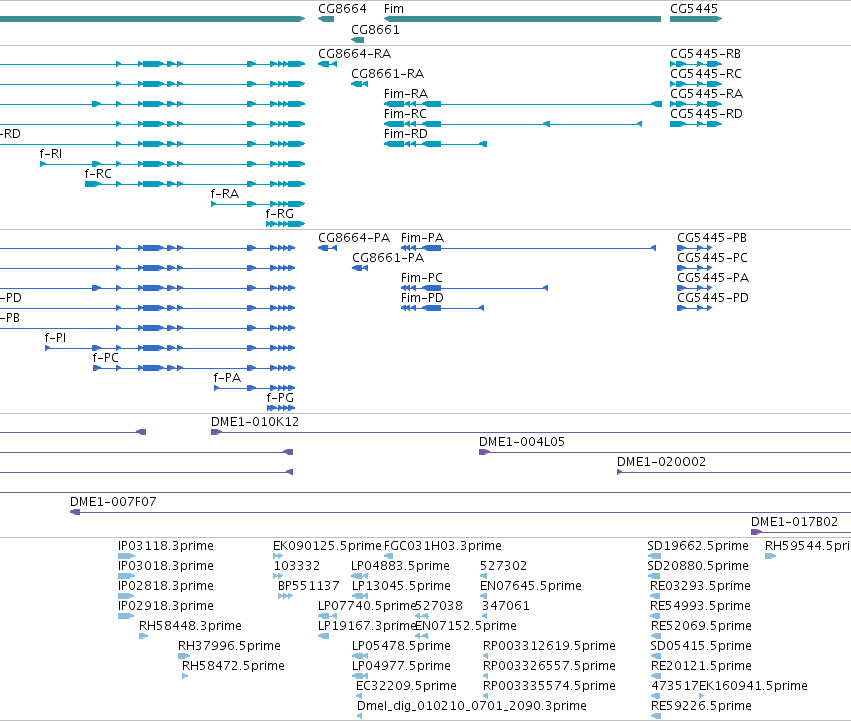The width and height of the screenshot is (851, 721).
Task: Select IP03118.3prime EST label
Action: pos(166,546)
